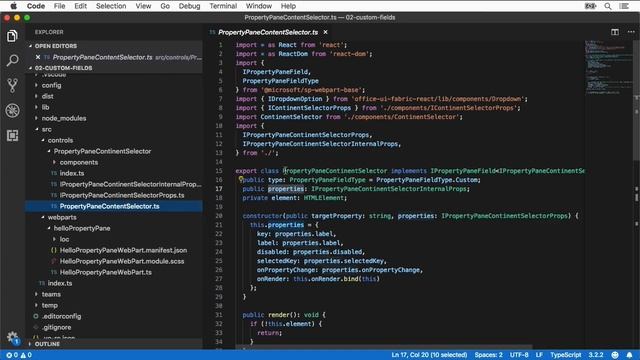
Task: Click the feedback smiley in status bar
Action: coord(615,355)
